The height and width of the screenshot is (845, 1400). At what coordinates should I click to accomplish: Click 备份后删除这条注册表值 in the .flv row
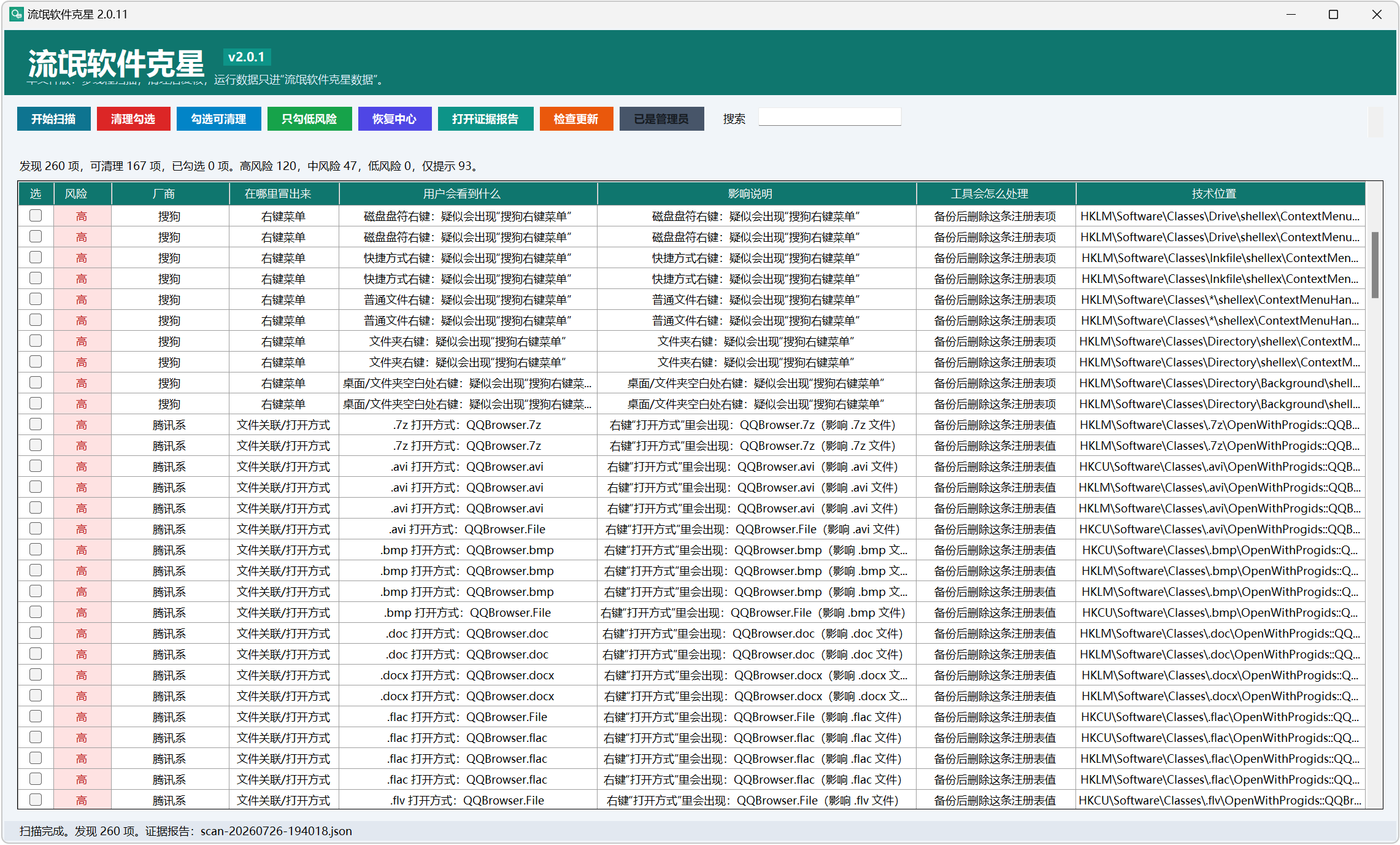point(995,800)
